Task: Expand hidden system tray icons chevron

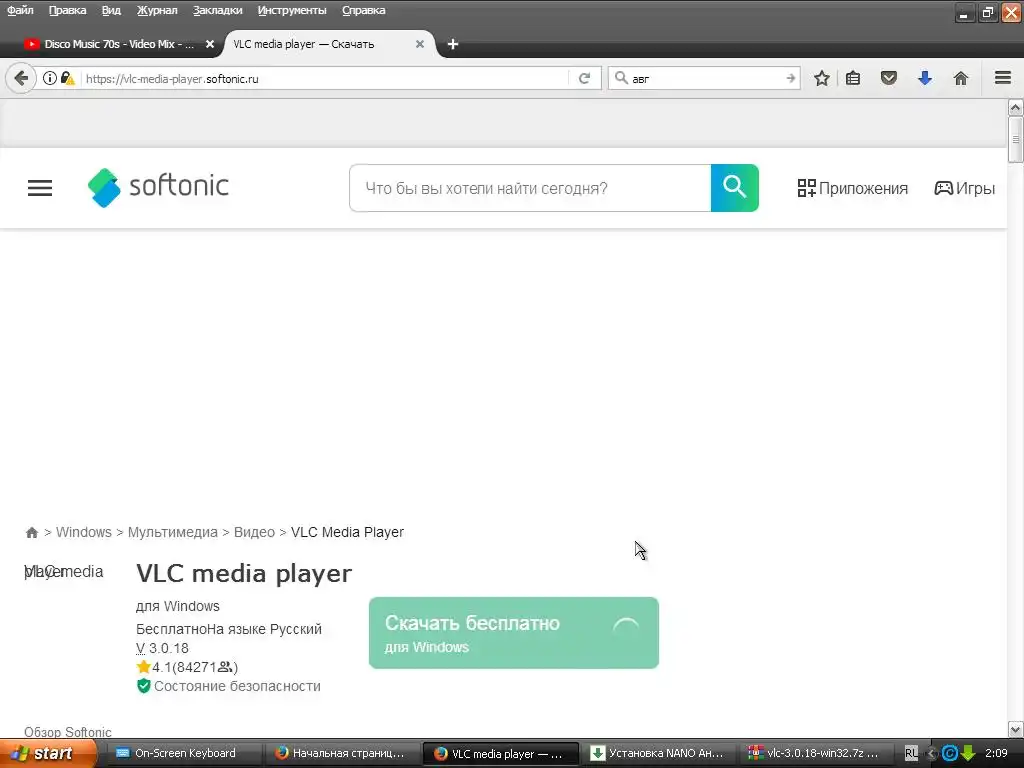Action: tap(932, 754)
